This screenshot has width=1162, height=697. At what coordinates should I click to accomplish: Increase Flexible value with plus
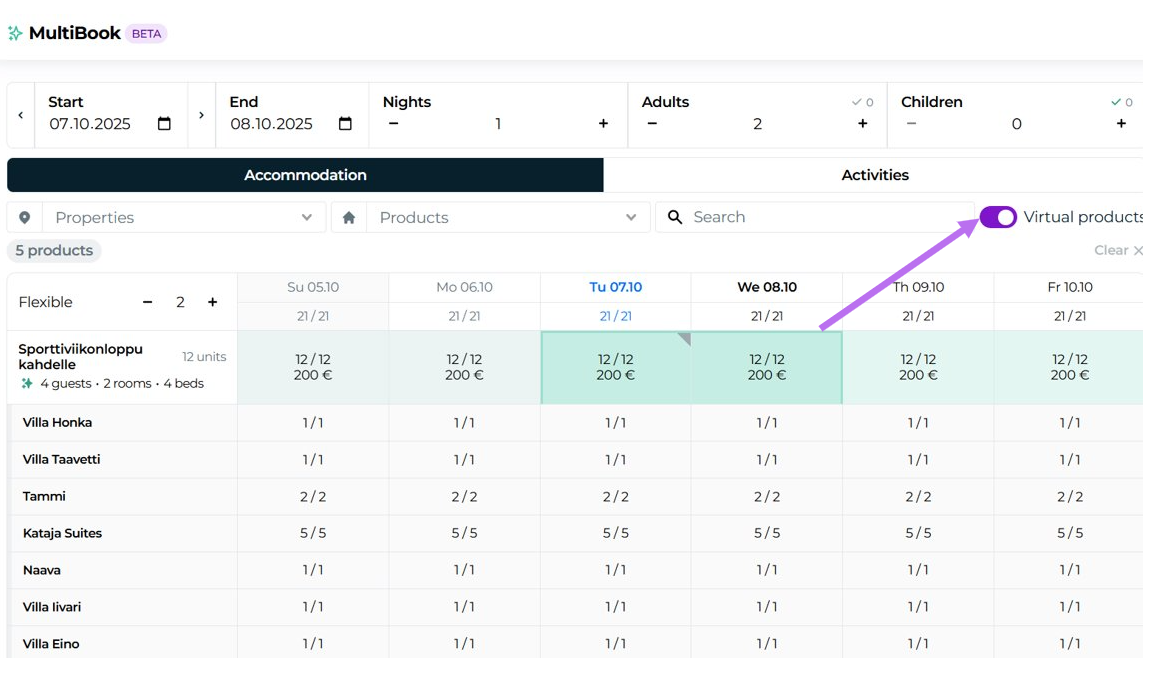tap(212, 302)
